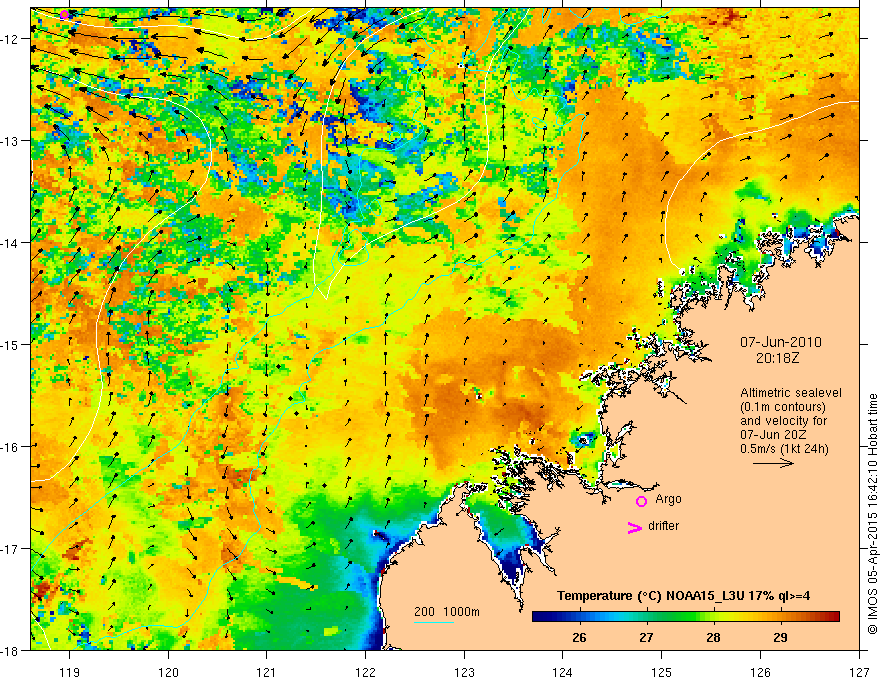The image size is (880, 680).
Task: Click longitude label 122 on bottom axis
Action: coord(365,672)
